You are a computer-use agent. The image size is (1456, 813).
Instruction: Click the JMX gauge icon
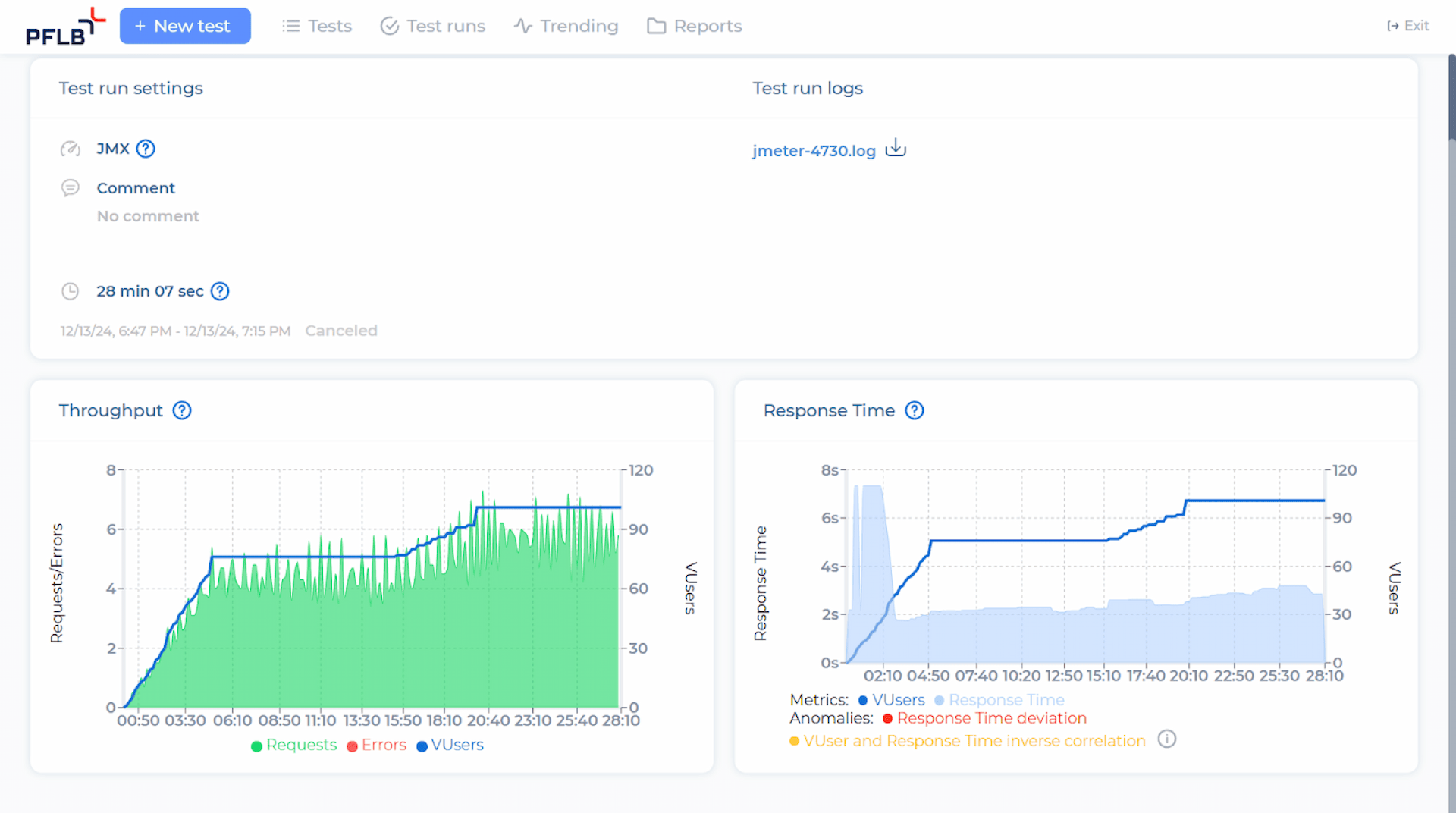click(71, 149)
